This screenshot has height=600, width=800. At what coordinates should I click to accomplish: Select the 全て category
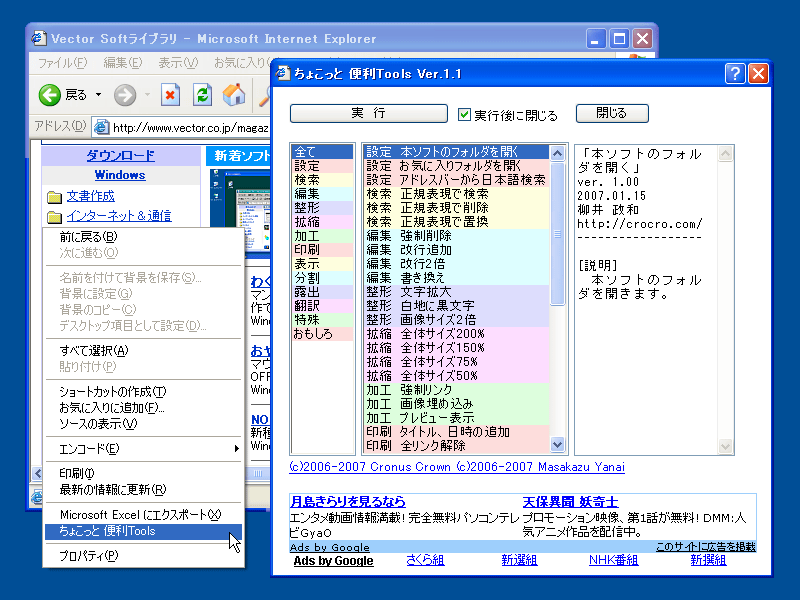tap(322, 152)
